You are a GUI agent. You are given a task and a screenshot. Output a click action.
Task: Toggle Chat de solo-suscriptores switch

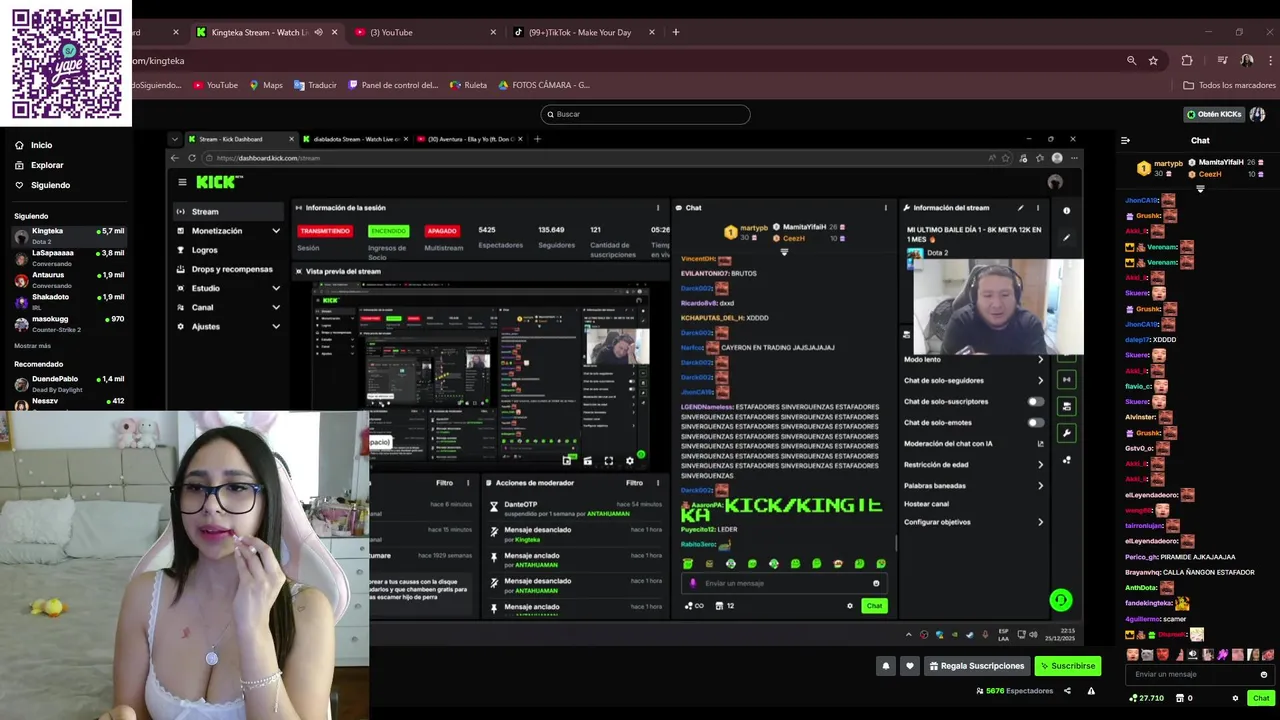pos(1036,401)
